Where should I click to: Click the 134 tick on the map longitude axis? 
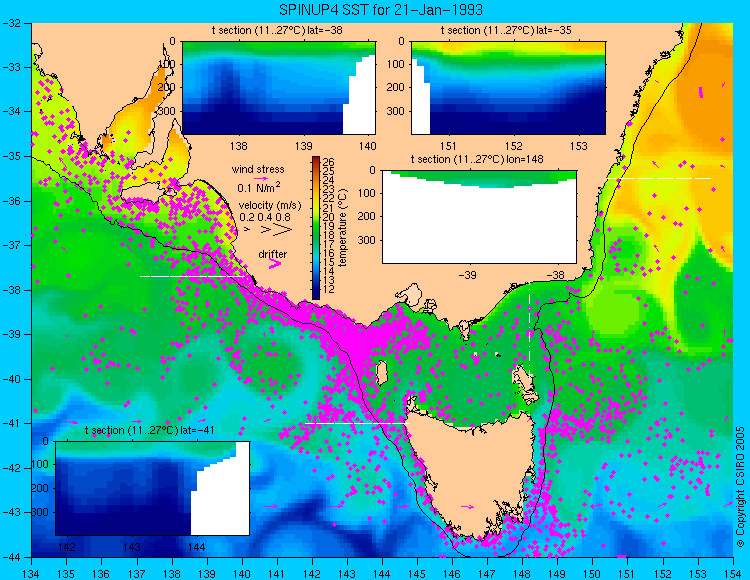coord(32,573)
